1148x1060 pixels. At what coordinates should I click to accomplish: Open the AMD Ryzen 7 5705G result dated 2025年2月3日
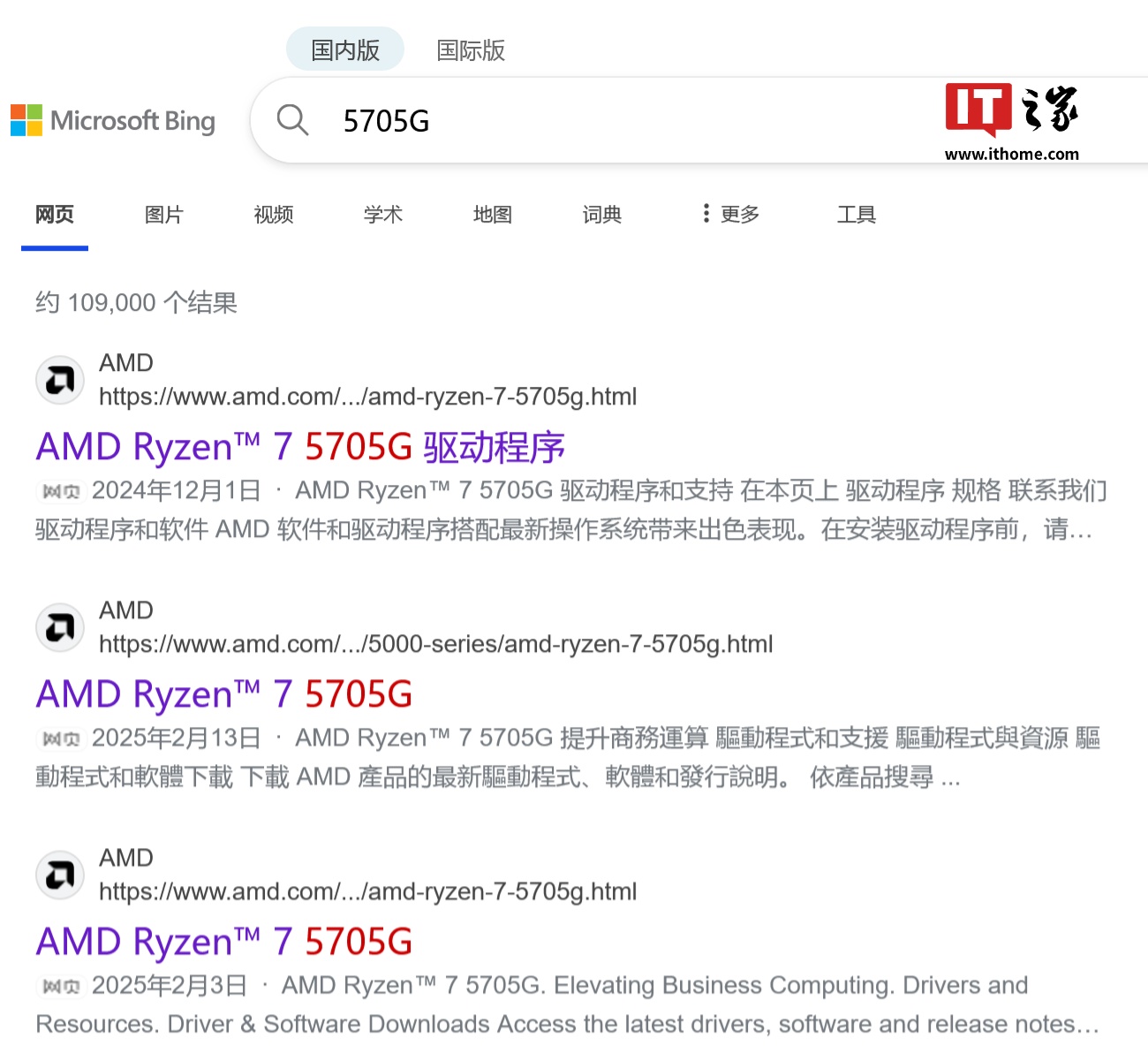(224, 942)
